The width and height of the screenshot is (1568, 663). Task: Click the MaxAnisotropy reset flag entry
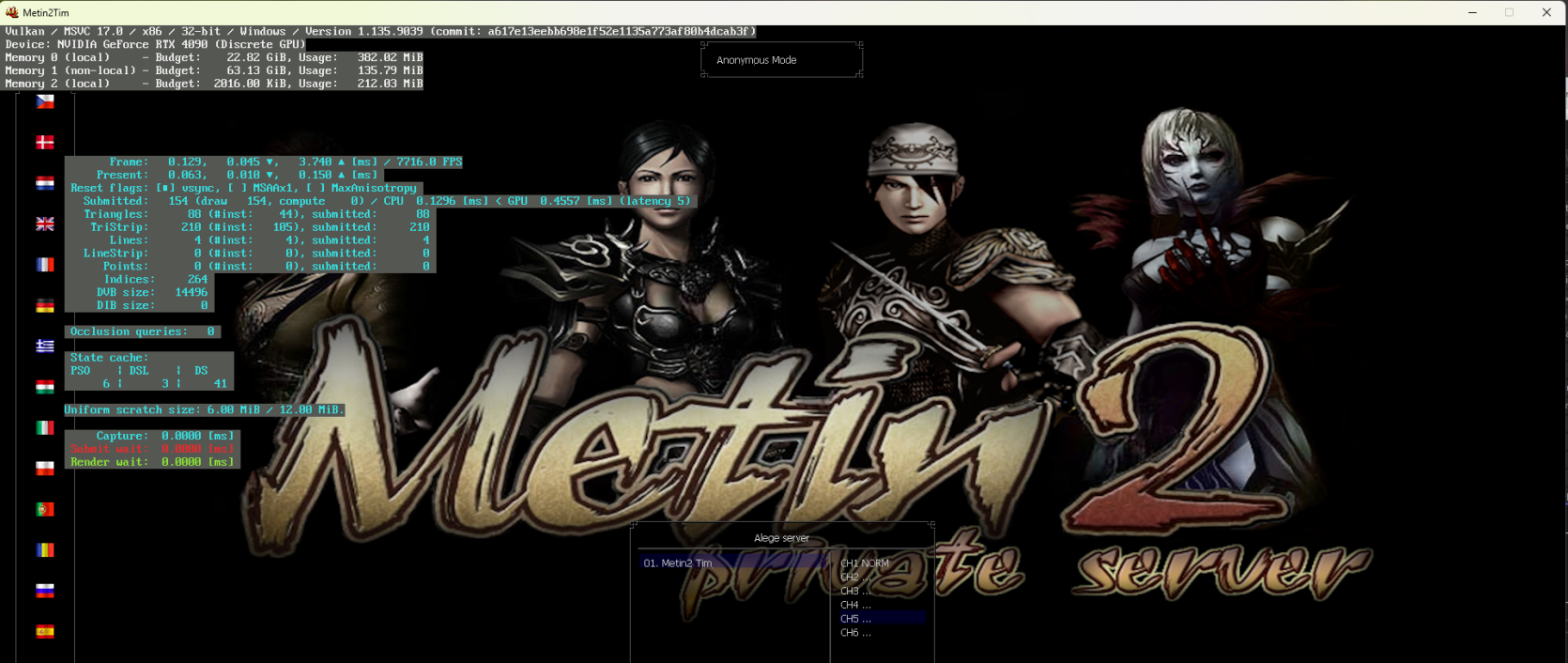(x=361, y=188)
